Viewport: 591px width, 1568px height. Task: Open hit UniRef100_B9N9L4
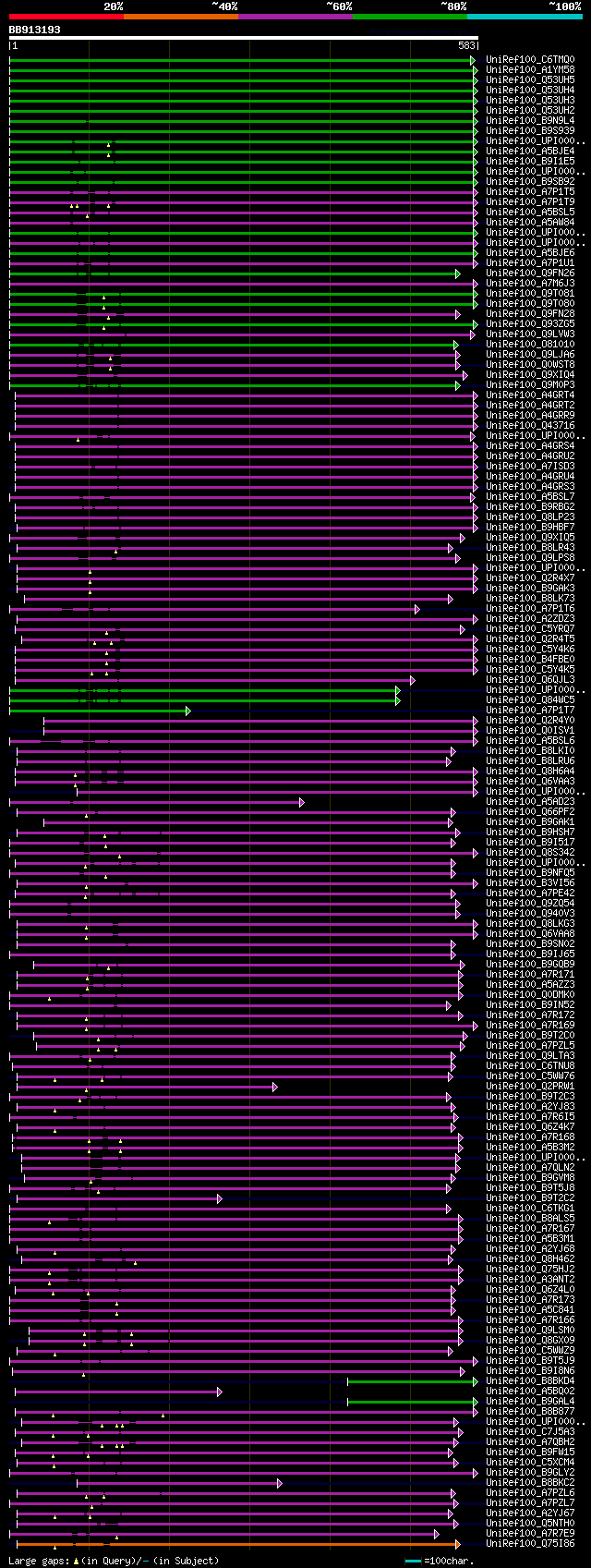tap(530, 121)
